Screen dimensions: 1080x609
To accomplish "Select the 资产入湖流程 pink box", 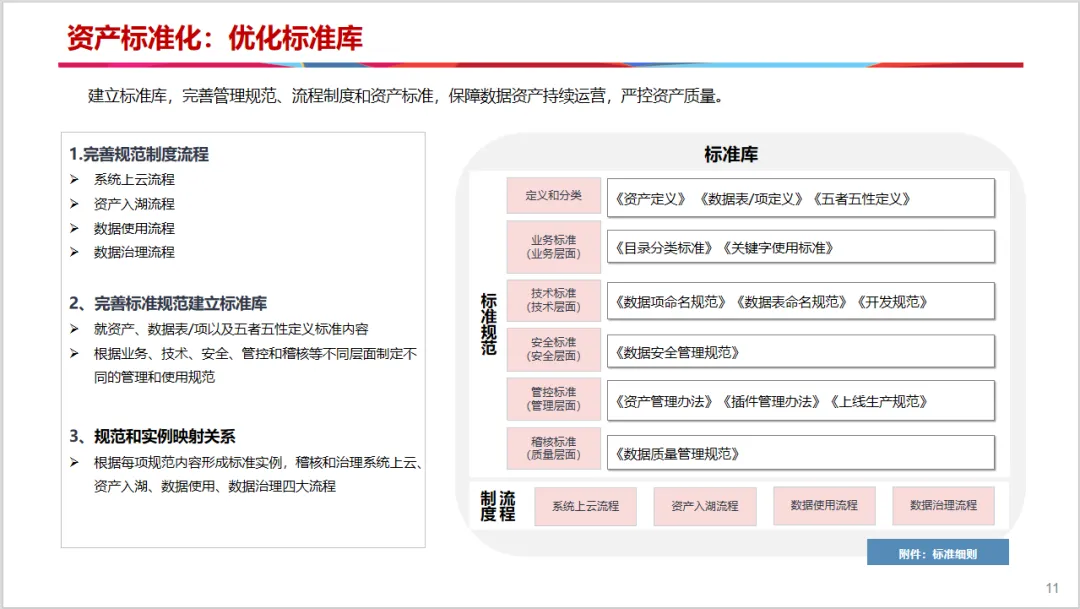I will point(705,506).
